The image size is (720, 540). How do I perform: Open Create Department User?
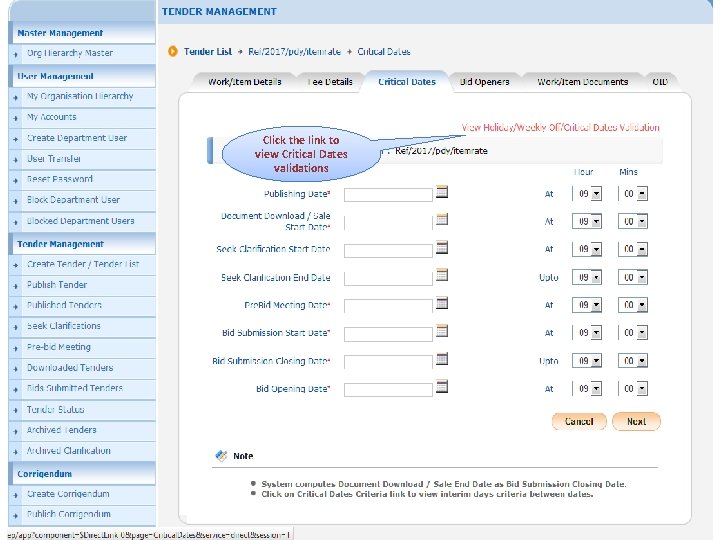coord(77,138)
